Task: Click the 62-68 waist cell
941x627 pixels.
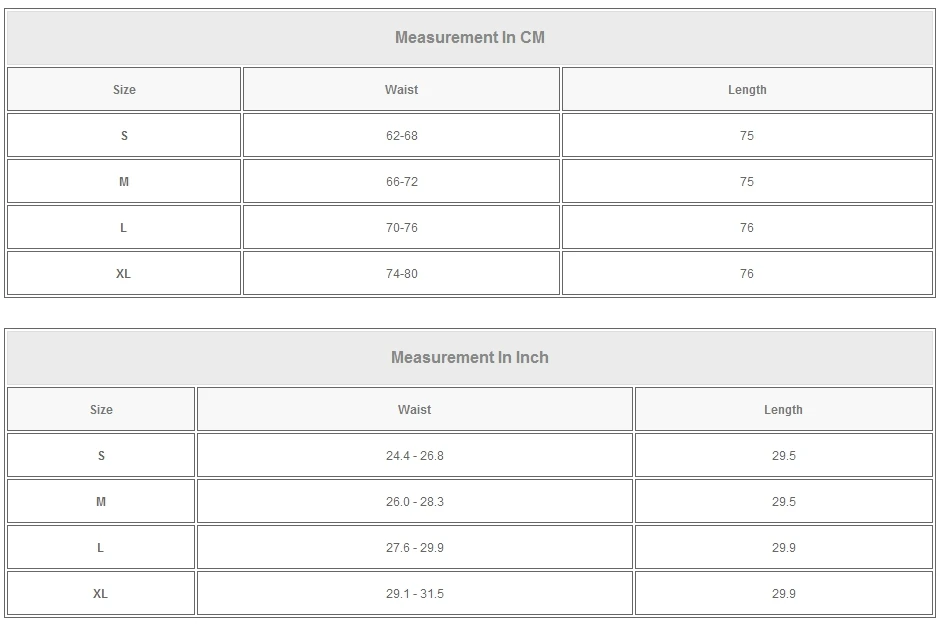Action: [x=401, y=136]
